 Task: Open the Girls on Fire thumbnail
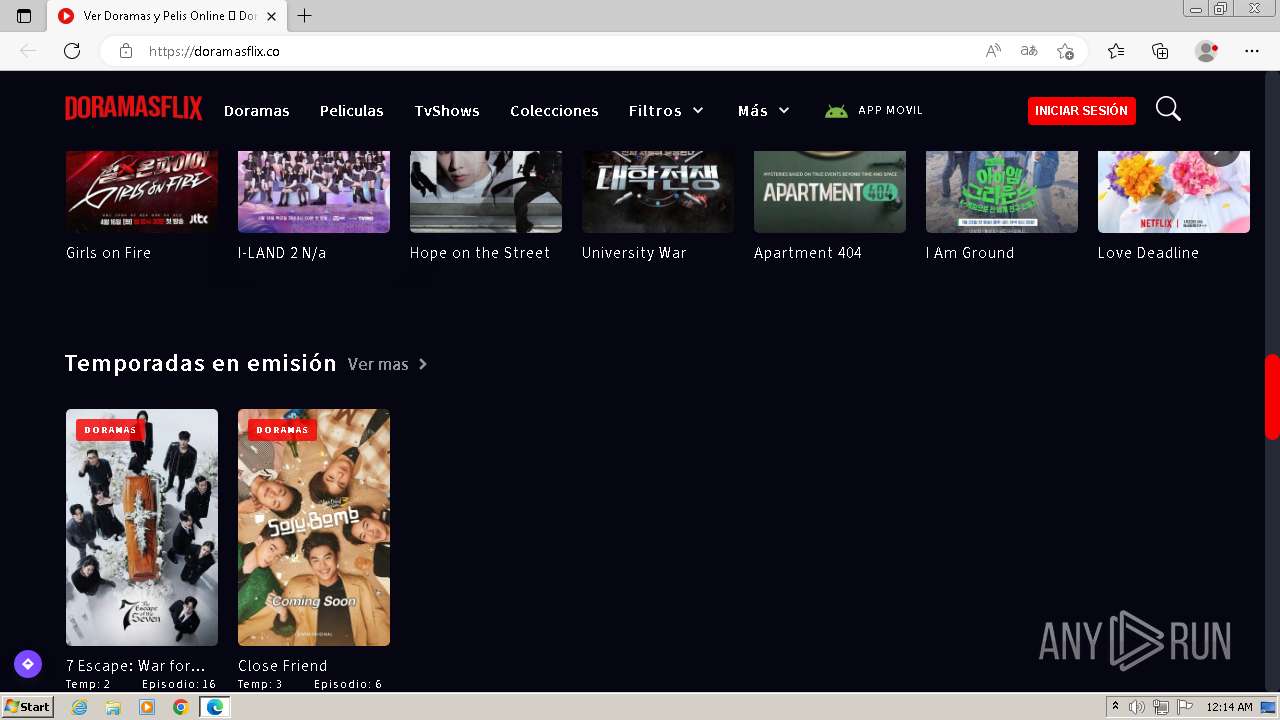tap(142, 191)
